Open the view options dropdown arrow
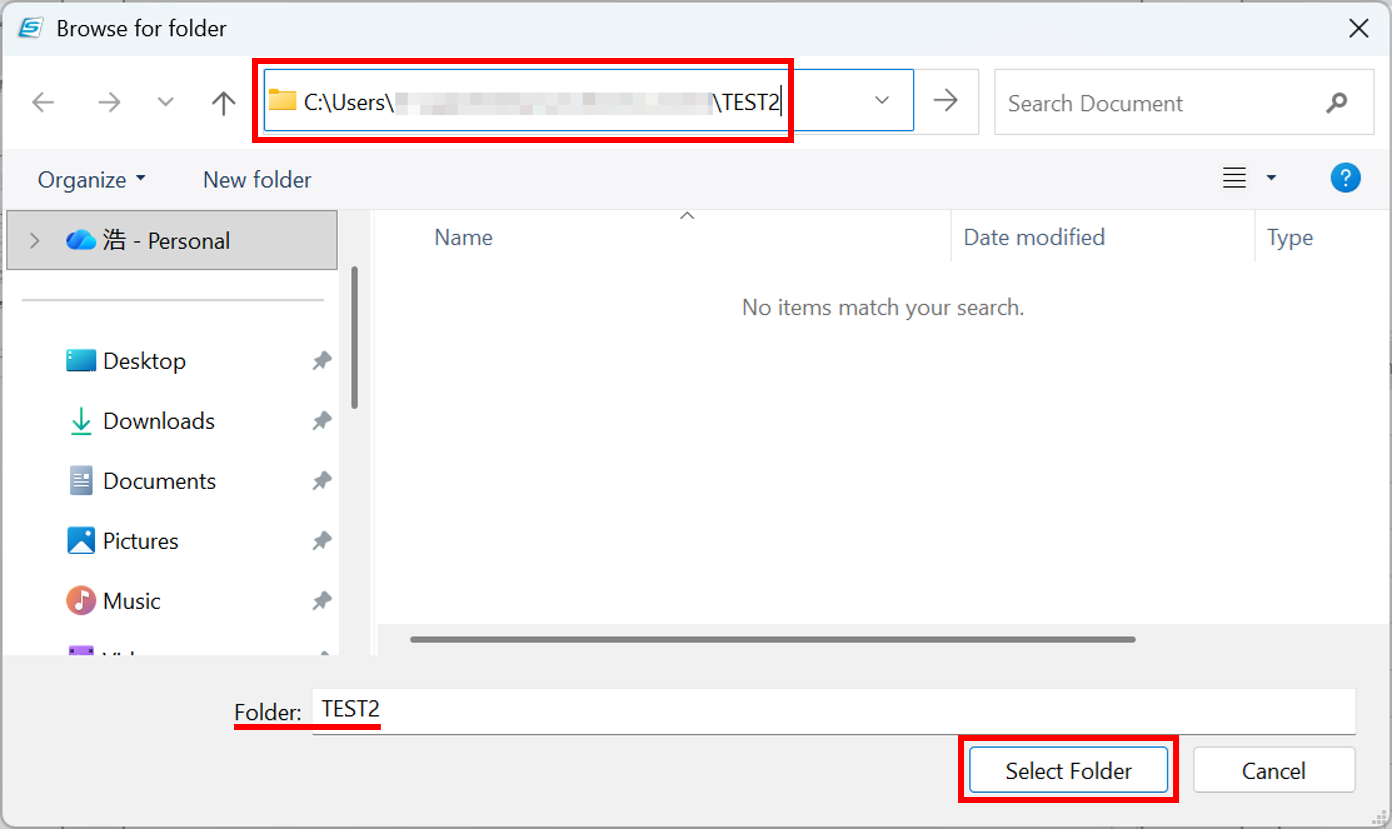The width and height of the screenshot is (1392, 829). point(1271,178)
